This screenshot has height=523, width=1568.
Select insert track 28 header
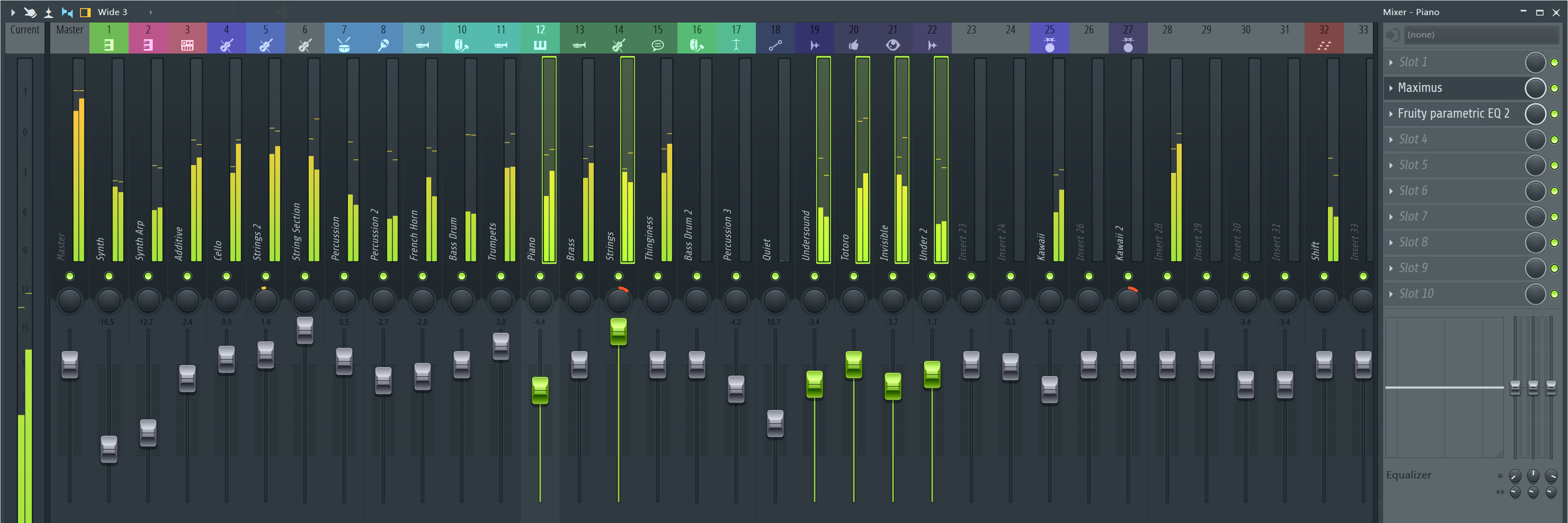tap(1167, 38)
